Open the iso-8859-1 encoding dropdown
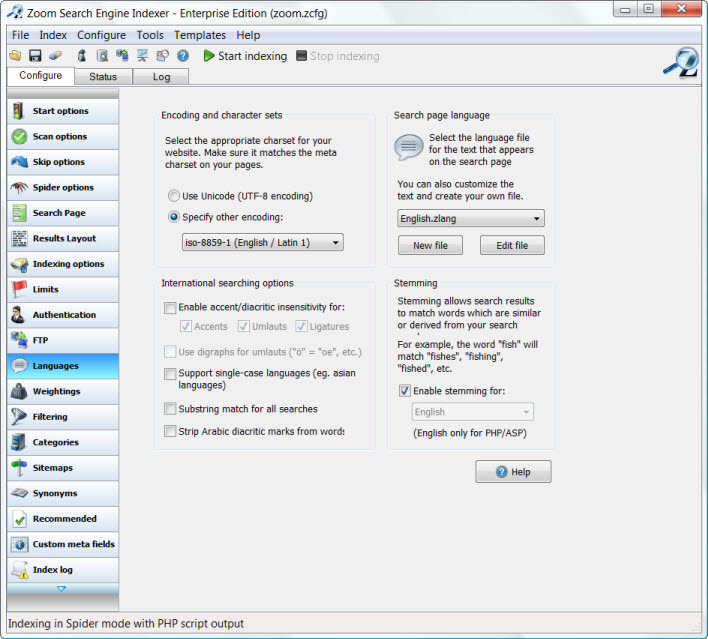The width and height of the screenshot is (708, 639). [x=262, y=243]
